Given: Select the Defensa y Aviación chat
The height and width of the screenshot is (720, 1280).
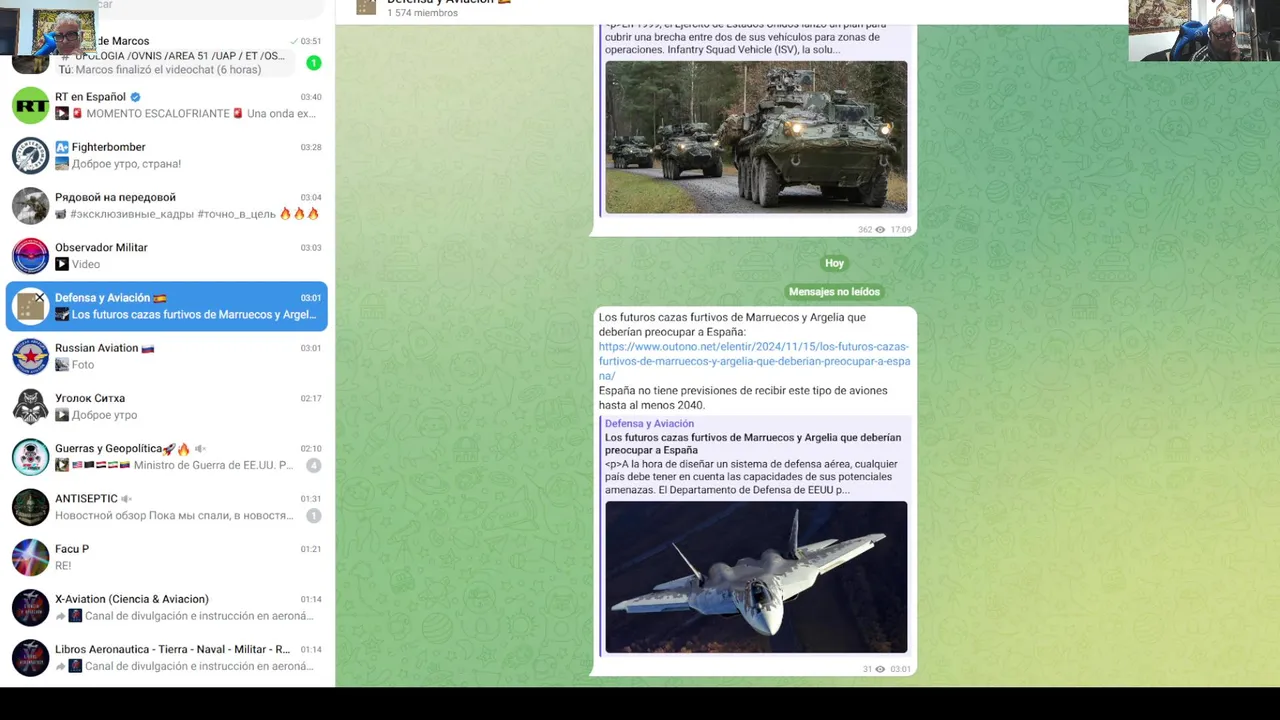Looking at the screenshot, I should (x=167, y=306).
